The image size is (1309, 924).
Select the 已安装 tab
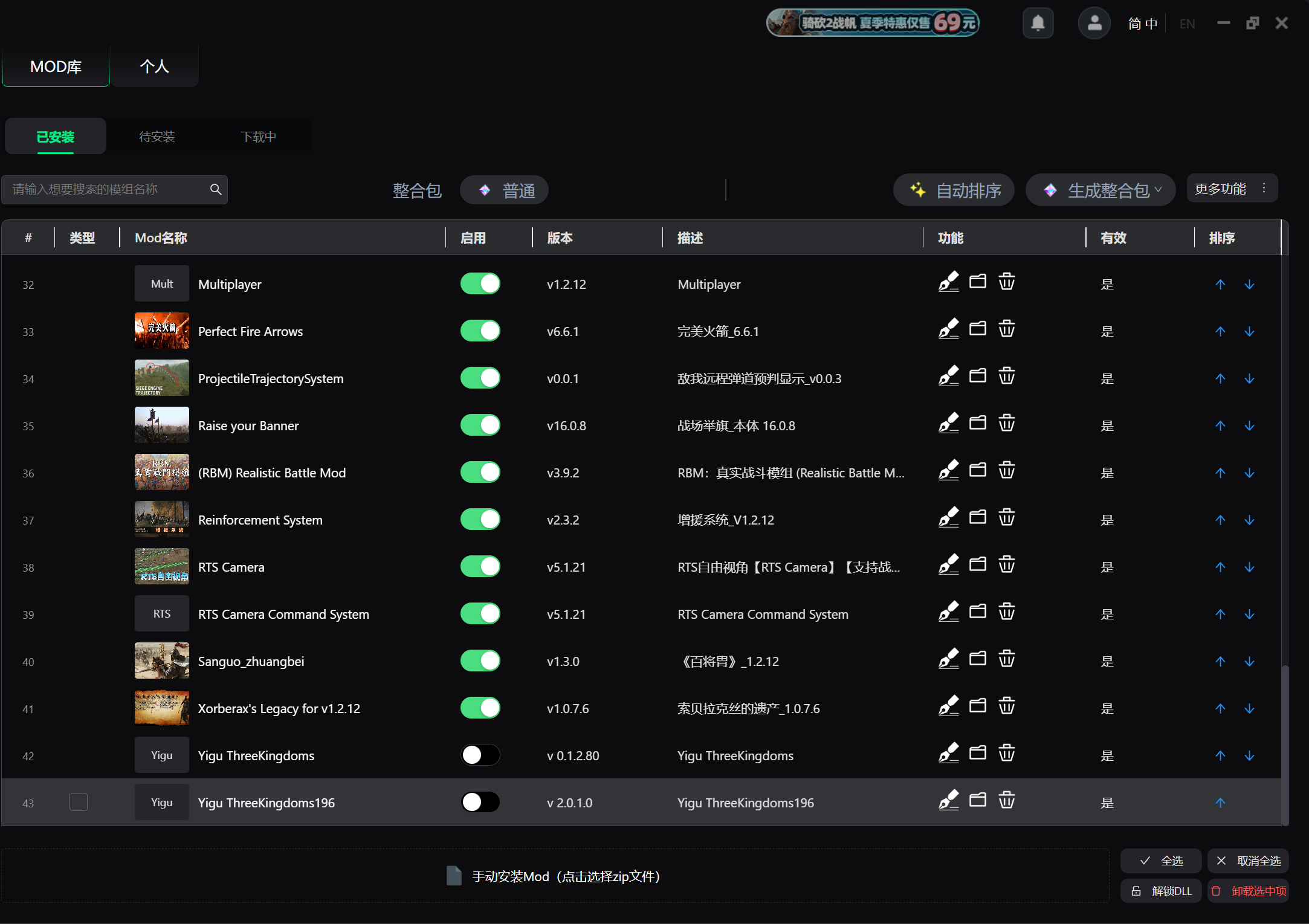click(x=56, y=137)
